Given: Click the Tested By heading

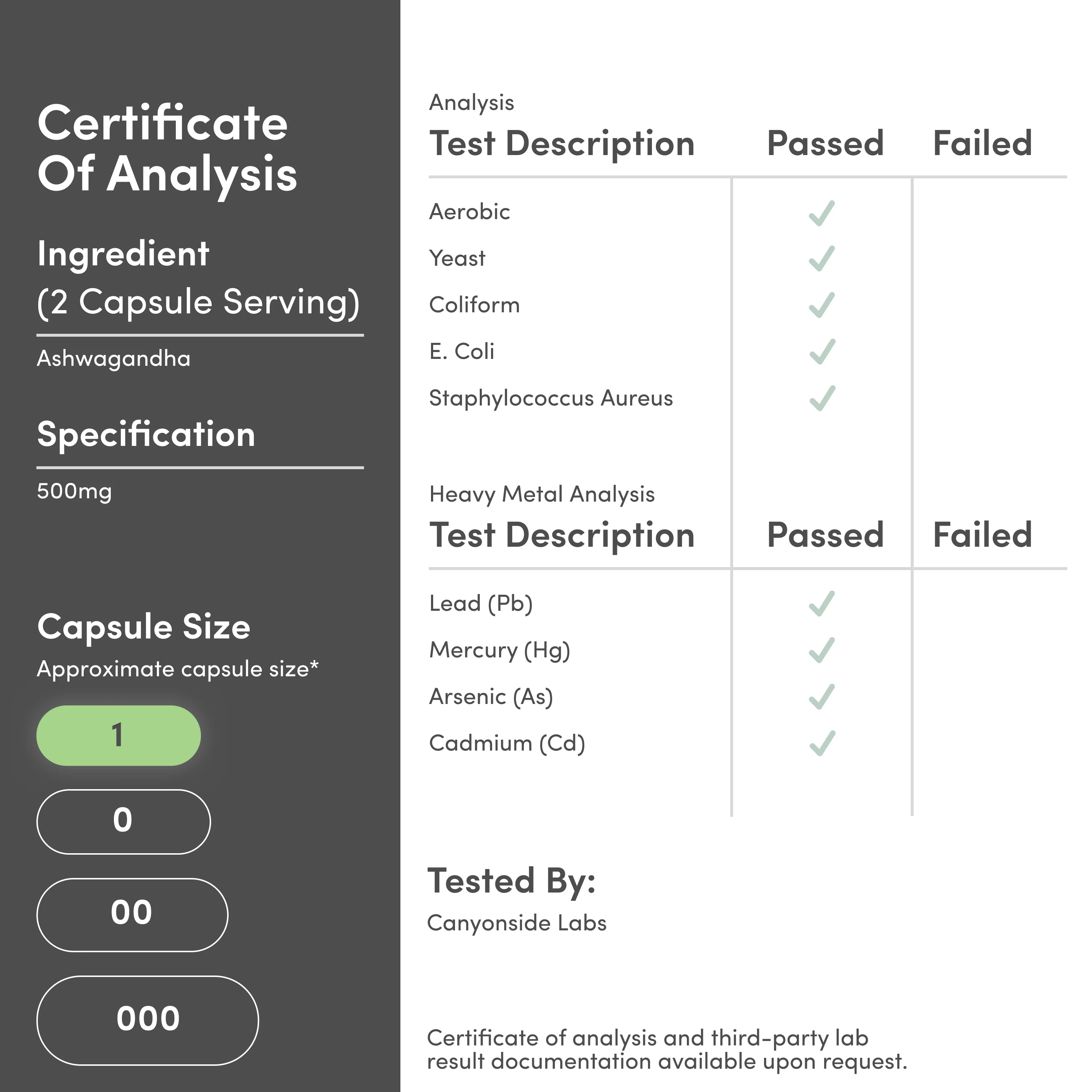Looking at the screenshot, I should tap(511, 881).
